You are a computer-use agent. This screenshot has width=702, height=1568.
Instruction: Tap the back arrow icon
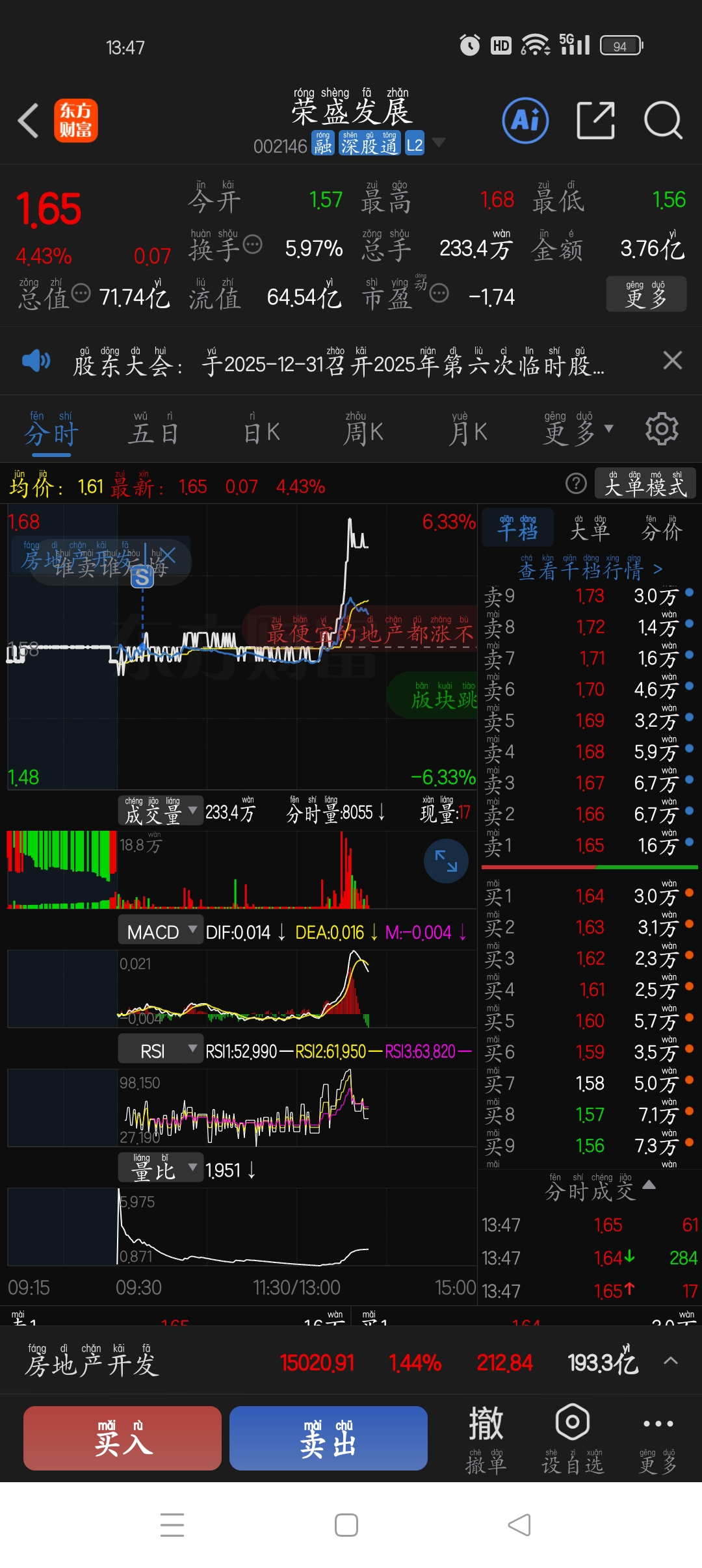tap(28, 121)
